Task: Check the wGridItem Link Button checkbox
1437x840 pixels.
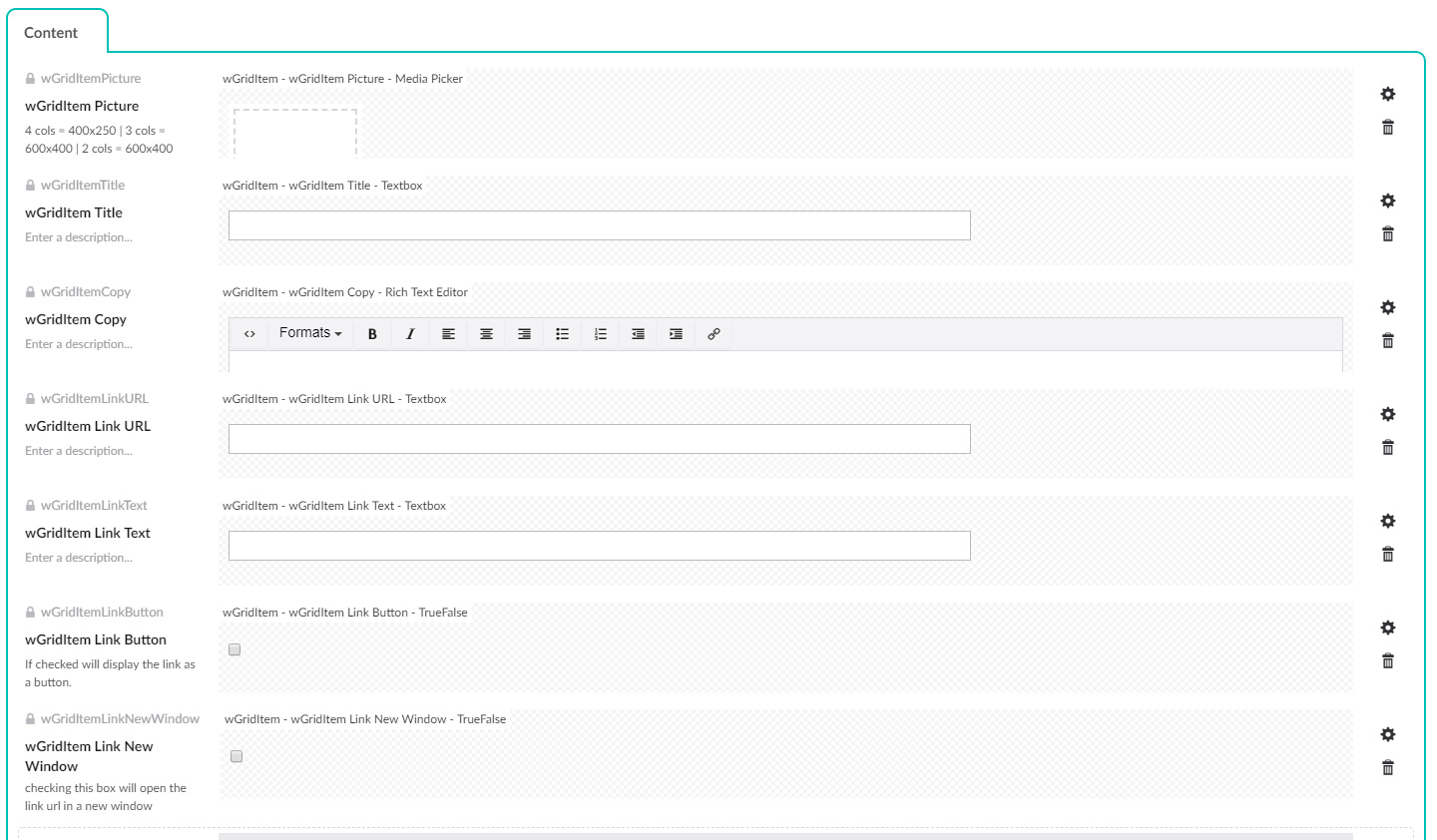Action: click(x=235, y=649)
